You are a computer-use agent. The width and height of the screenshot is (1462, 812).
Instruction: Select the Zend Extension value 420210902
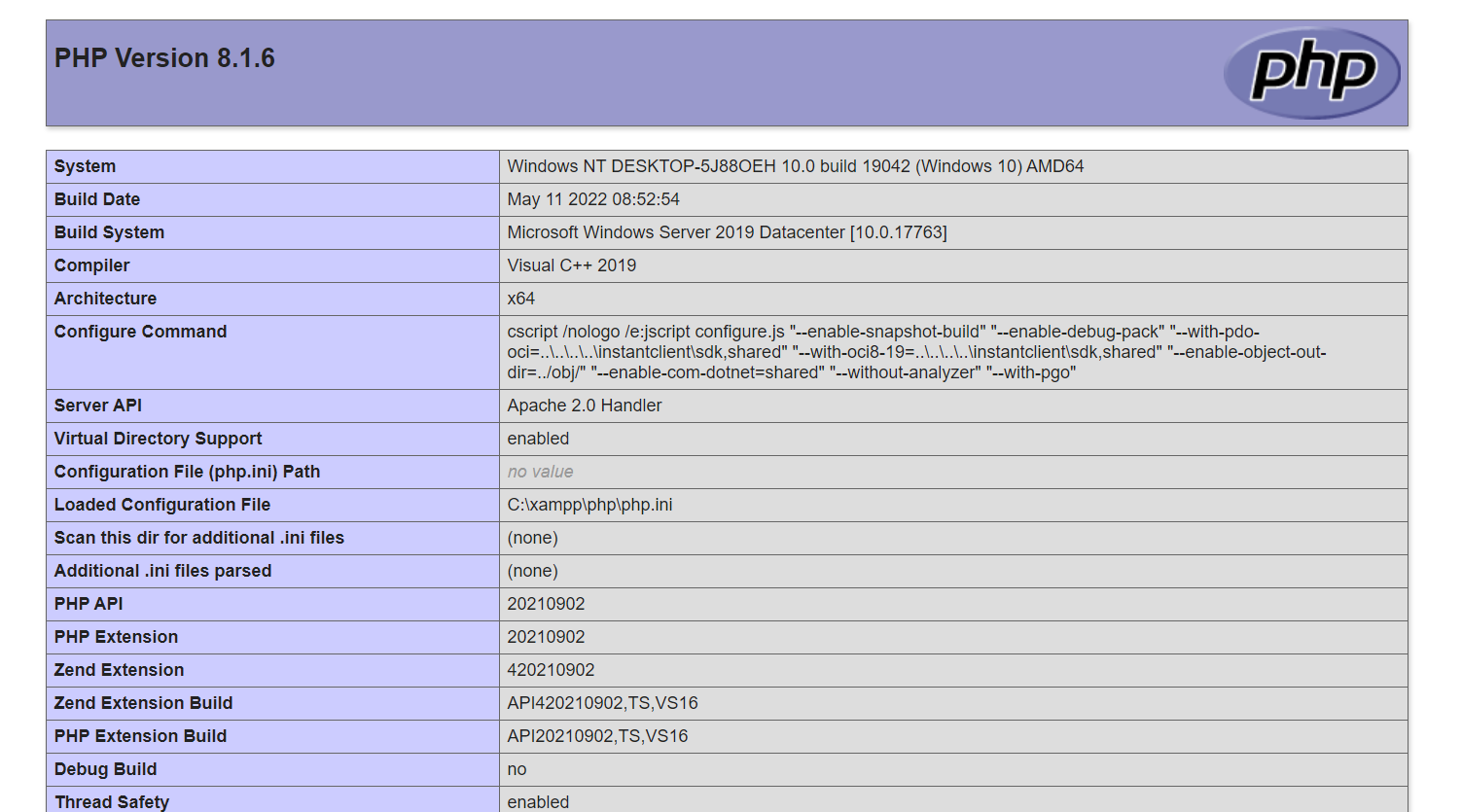tap(551, 670)
